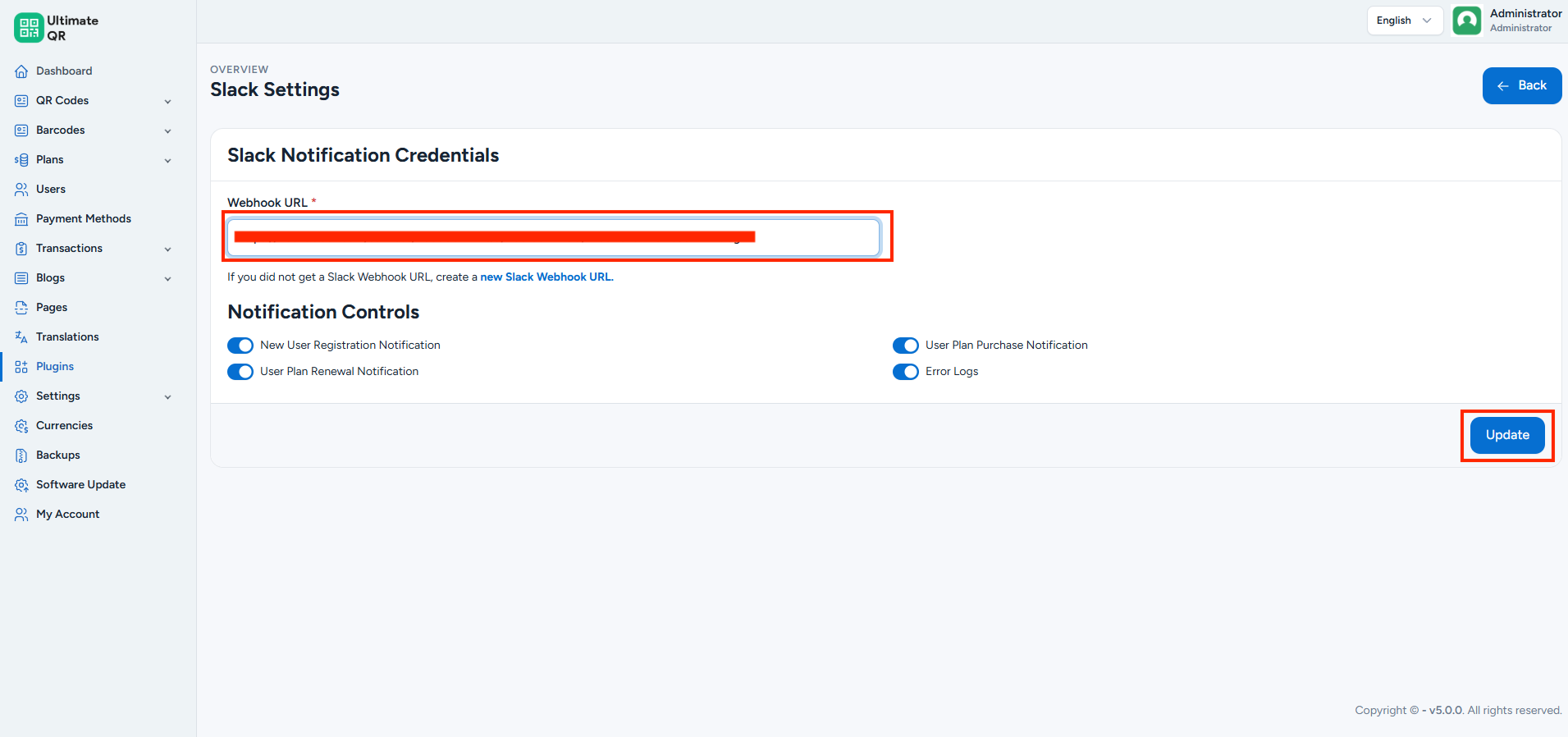This screenshot has height=737, width=1568.
Task: Toggle the Error Logs switch
Action: tap(906, 372)
